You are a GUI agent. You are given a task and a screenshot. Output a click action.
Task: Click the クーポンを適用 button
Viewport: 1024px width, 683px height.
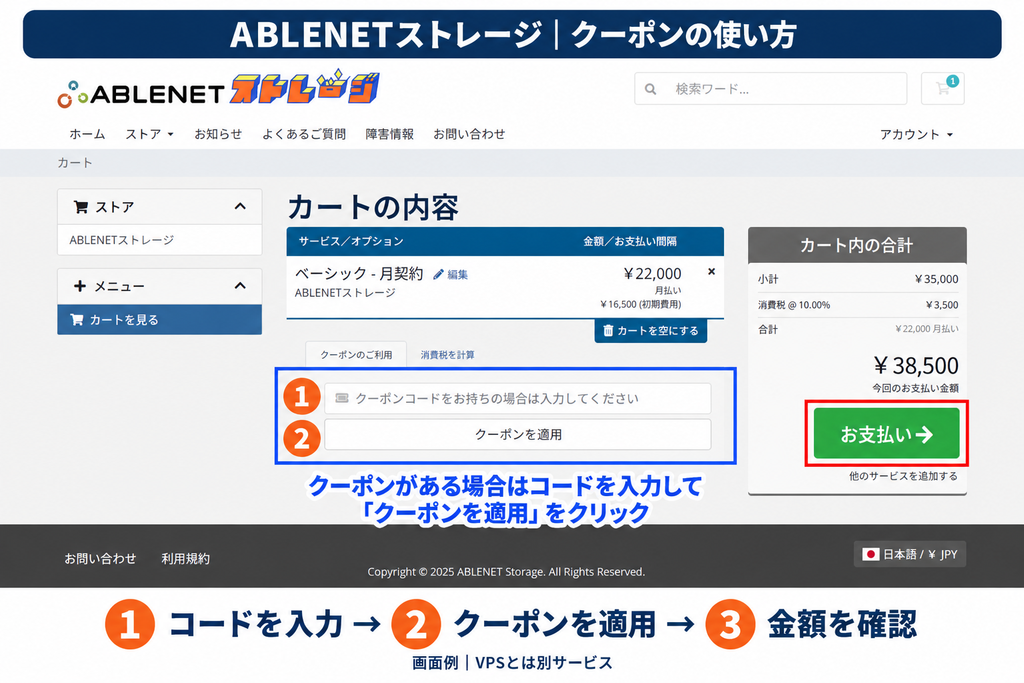[517, 434]
